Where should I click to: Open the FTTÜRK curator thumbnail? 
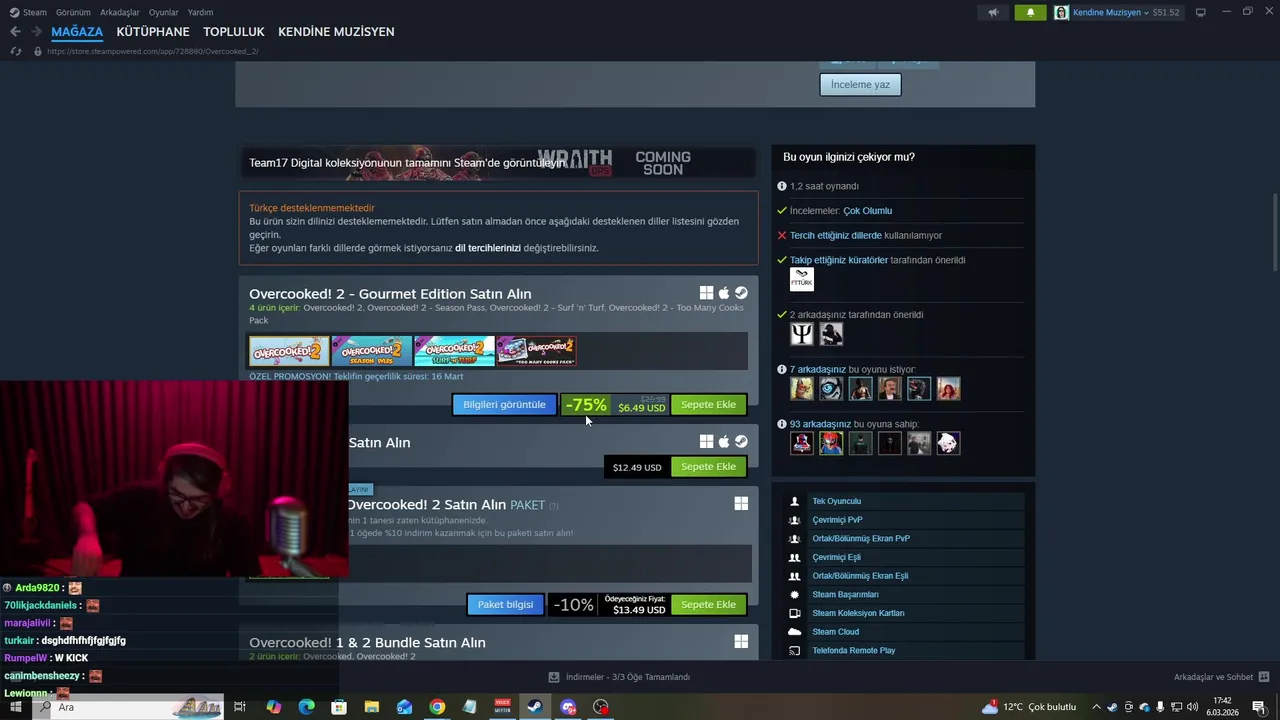coord(802,279)
